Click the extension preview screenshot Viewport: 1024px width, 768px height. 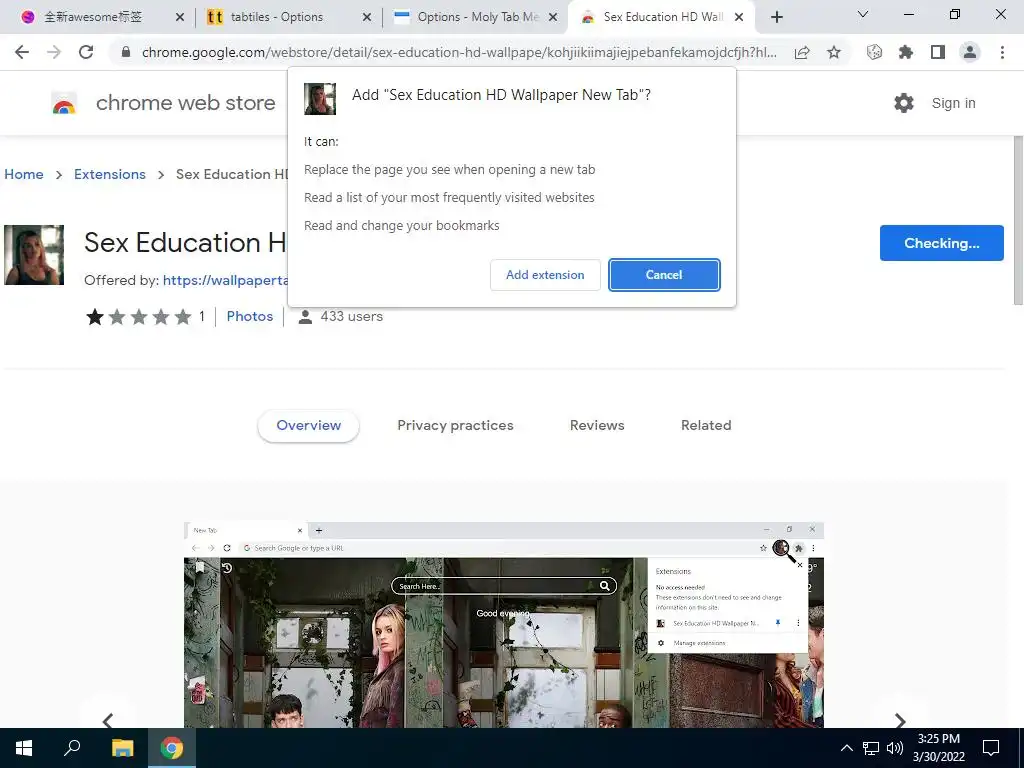click(504, 625)
